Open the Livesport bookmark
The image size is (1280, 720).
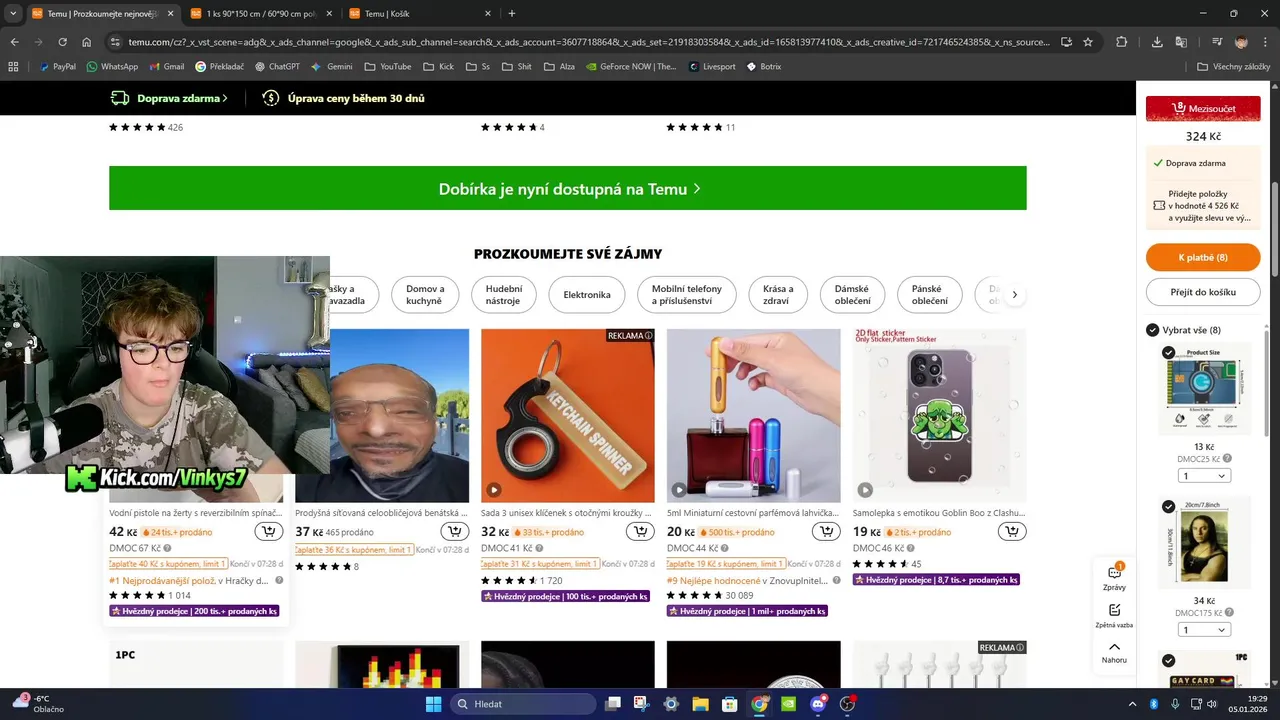712,66
